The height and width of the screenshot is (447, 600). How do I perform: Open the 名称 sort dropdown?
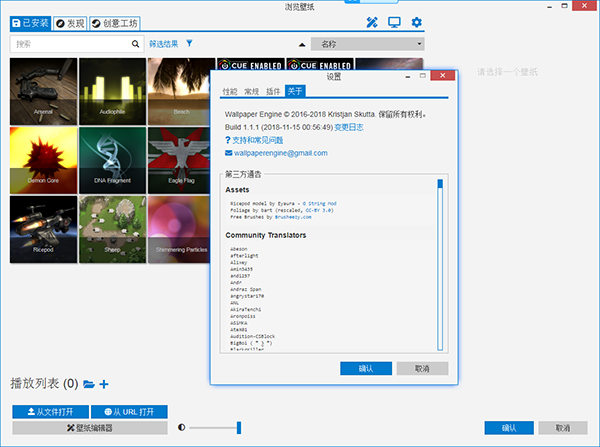click(x=367, y=44)
